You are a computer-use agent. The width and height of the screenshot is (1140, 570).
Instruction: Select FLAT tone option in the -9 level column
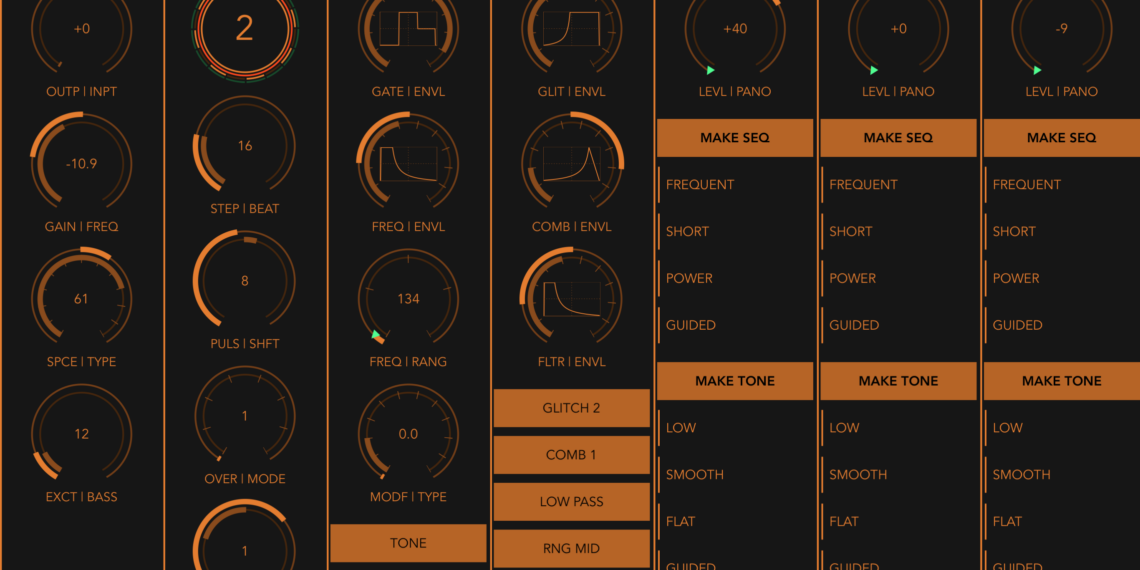point(1007,521)
